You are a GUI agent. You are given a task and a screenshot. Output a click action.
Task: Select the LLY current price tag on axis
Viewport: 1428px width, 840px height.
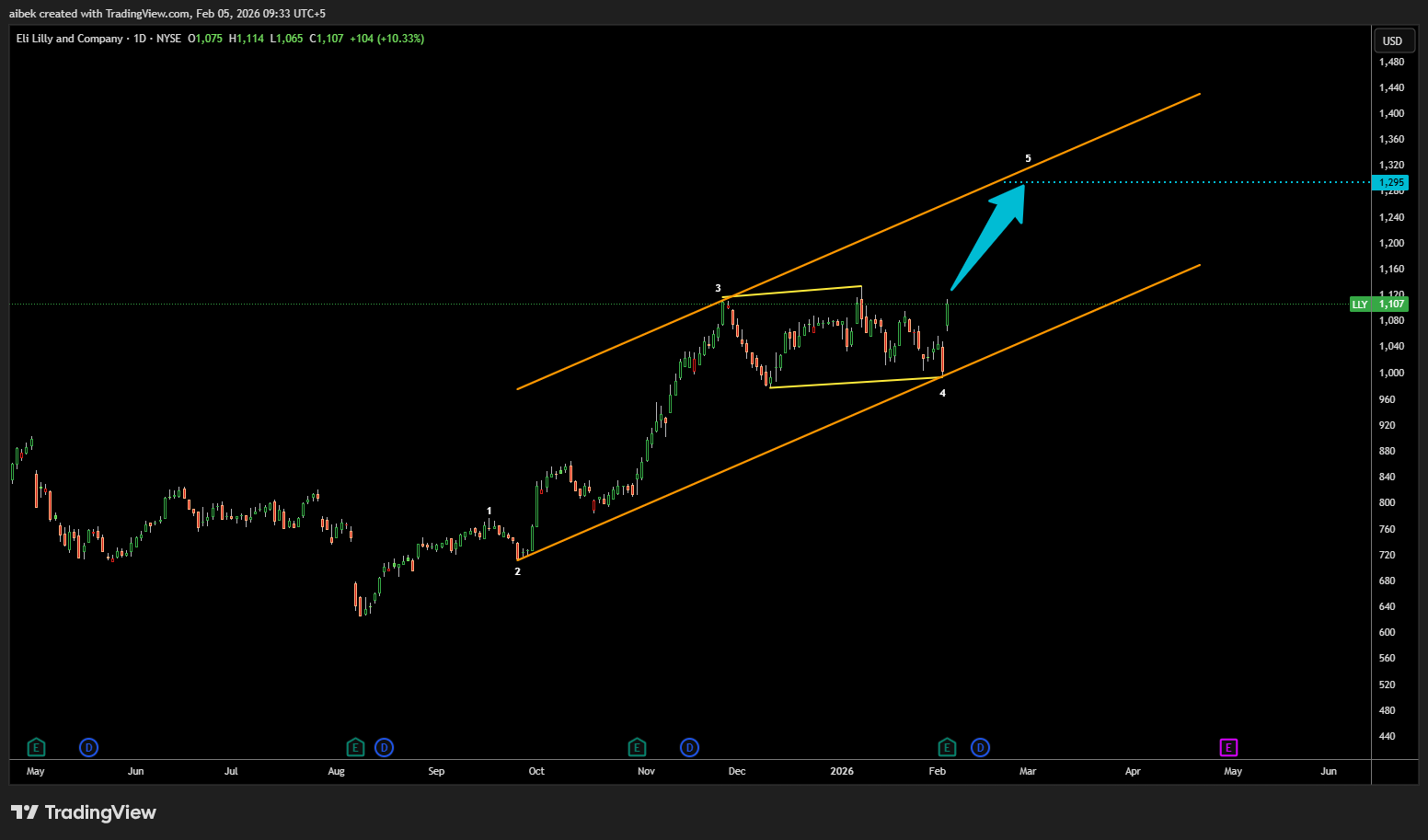click(1378, 305)
